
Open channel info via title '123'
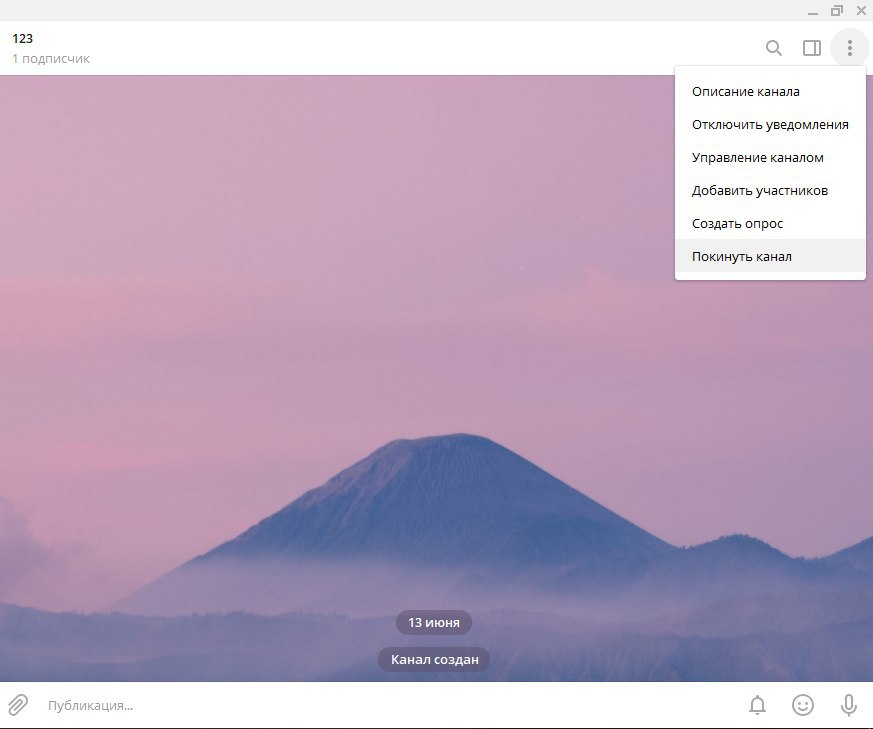[x=22, y=38]
